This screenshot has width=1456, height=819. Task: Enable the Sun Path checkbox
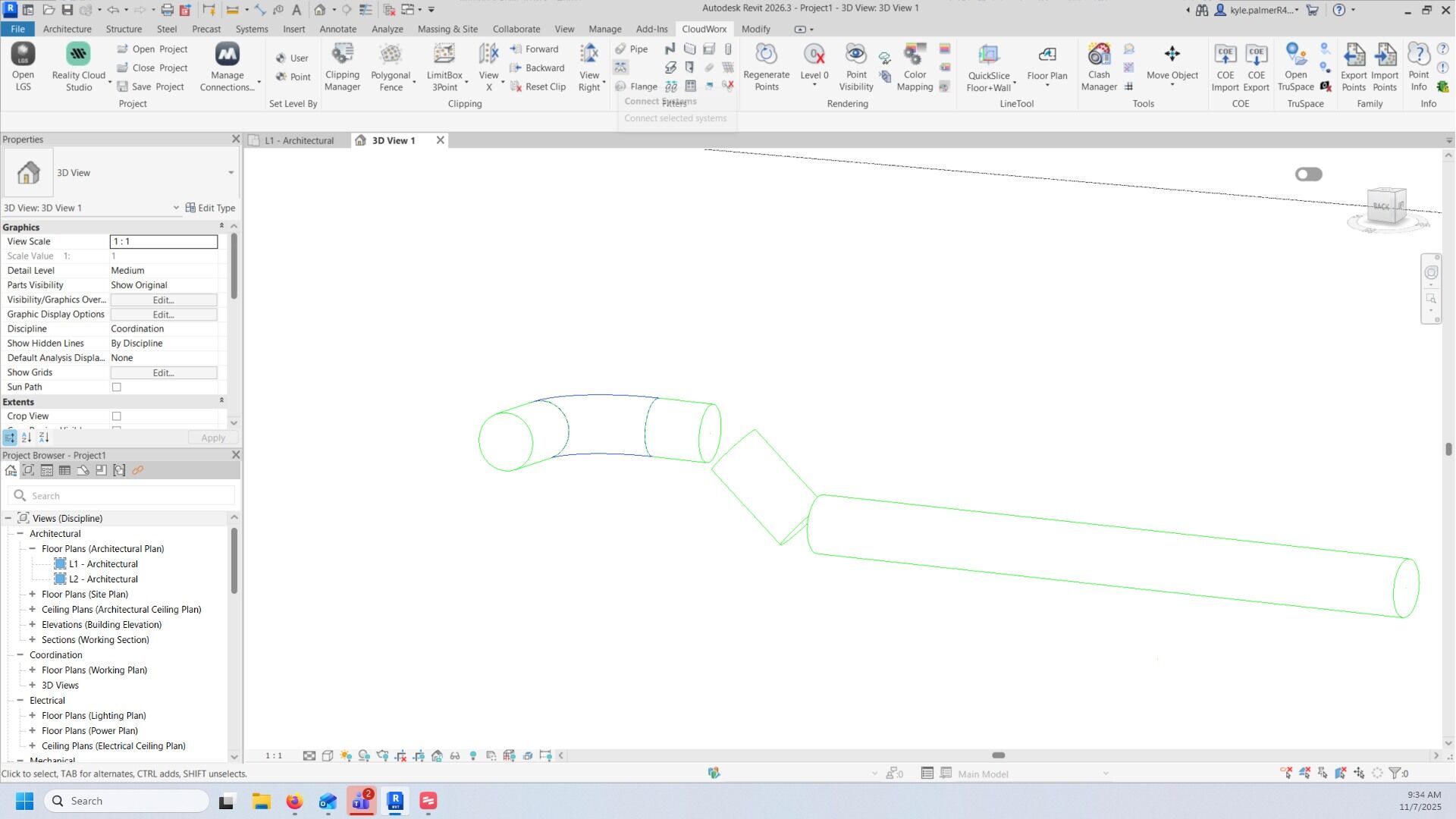click(117, 388)
